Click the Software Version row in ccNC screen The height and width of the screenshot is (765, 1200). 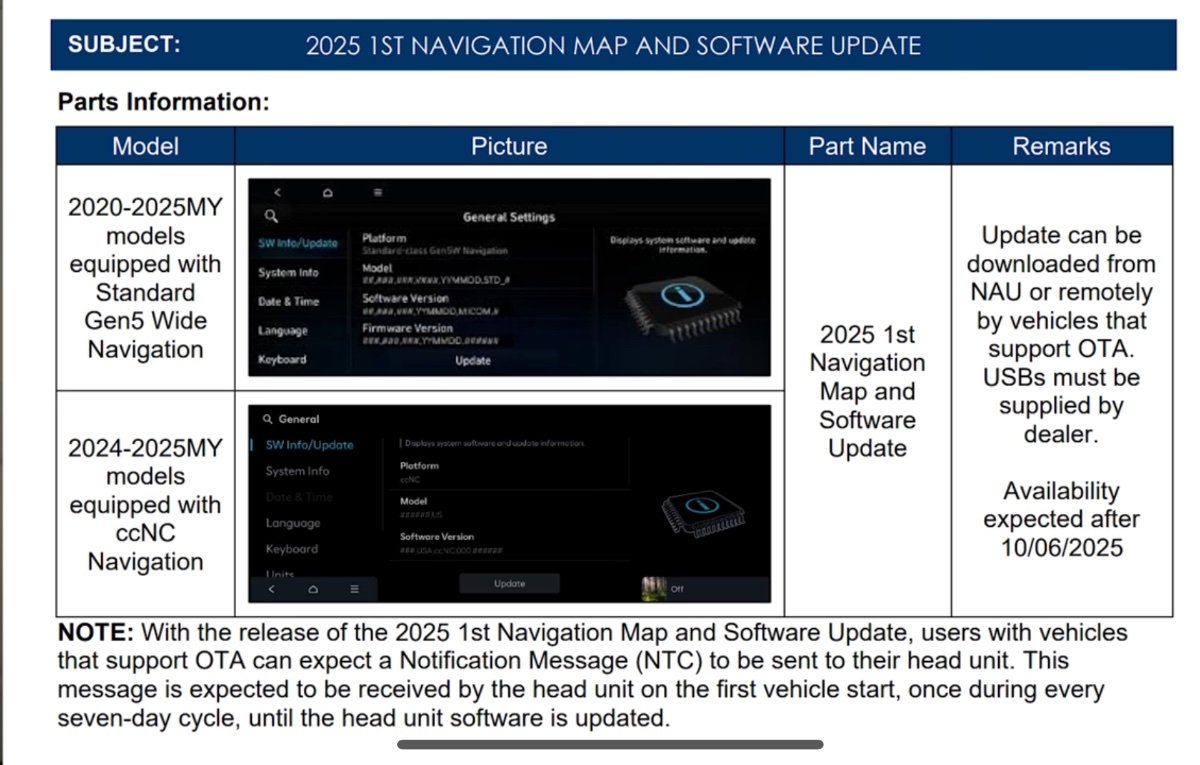(x=450, y=543)
